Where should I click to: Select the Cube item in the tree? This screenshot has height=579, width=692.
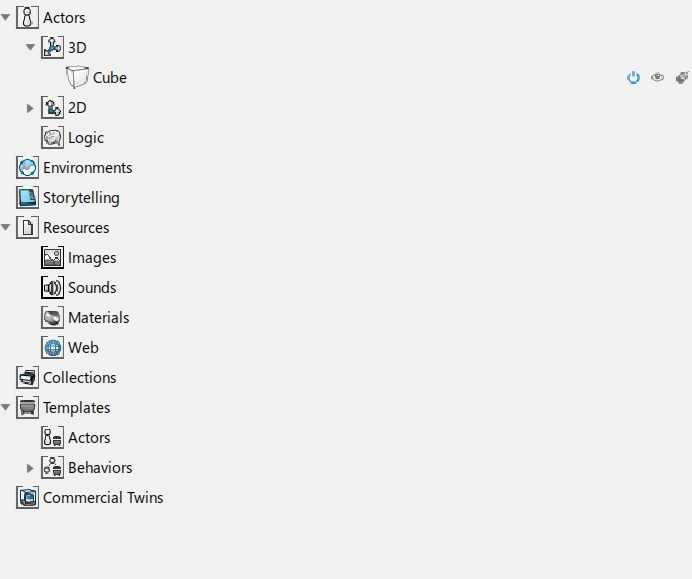[x=109, y=77]
